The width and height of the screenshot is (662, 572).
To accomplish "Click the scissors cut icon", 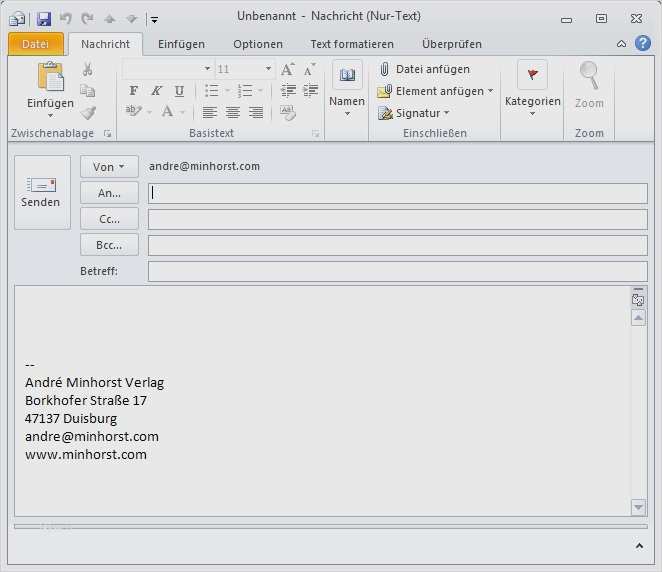I will [x=87, y=69].
